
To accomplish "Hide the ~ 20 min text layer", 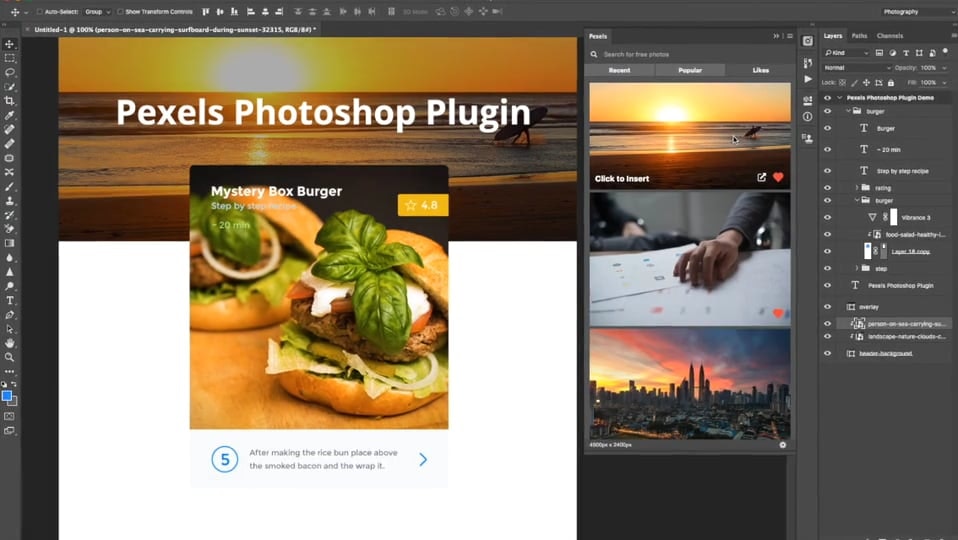I will [827, 149].
